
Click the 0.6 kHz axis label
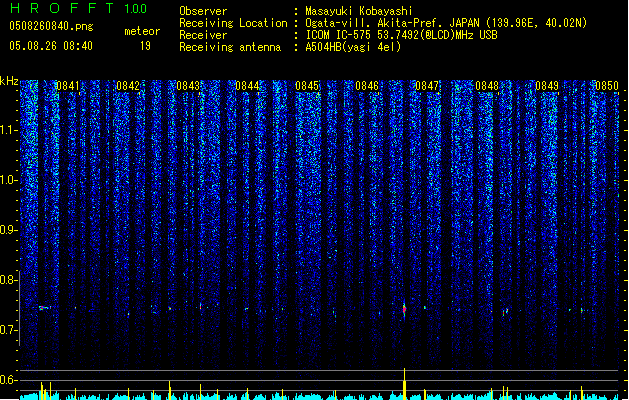pos(8,380)
